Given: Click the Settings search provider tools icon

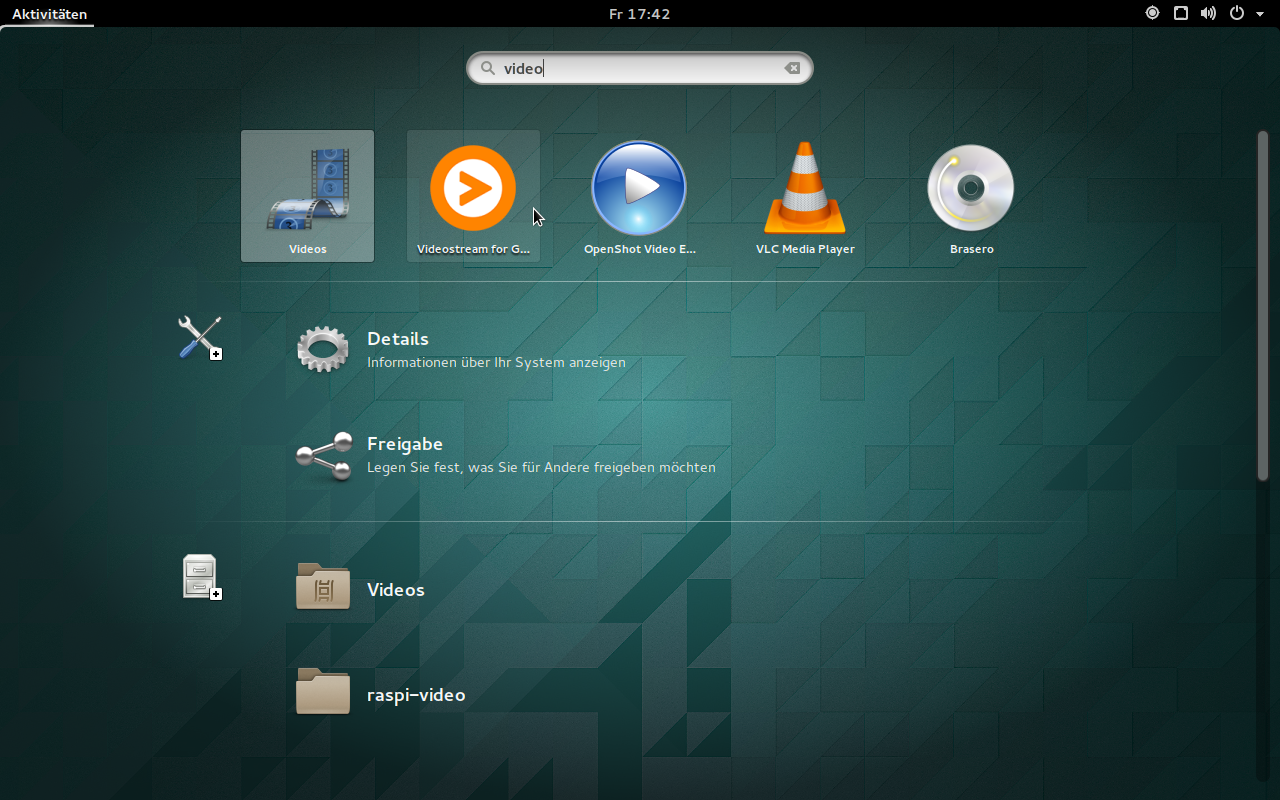Looking at the screenshot, I should click(200, 337).
